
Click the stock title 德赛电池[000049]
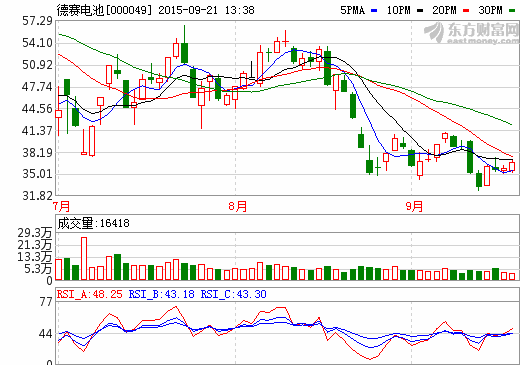point(104,10)
